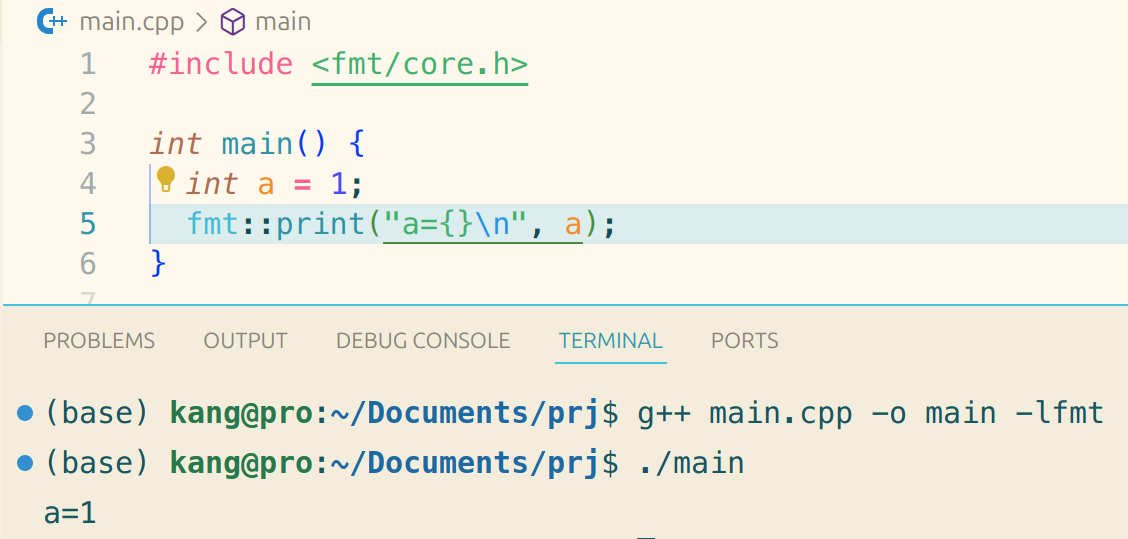Click the C++ file icon in breadcrumb

52,22
